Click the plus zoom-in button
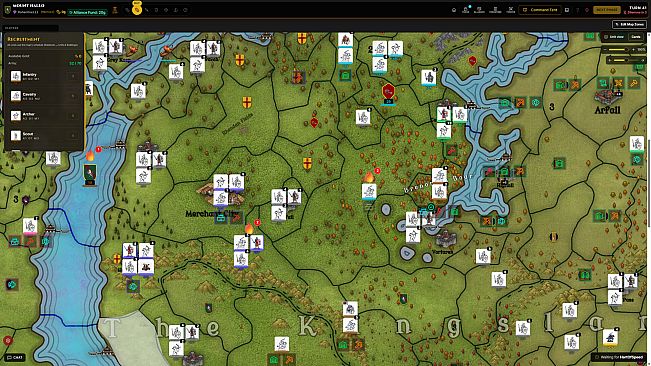This screenshot has height=366, width=651. (633, 50)
